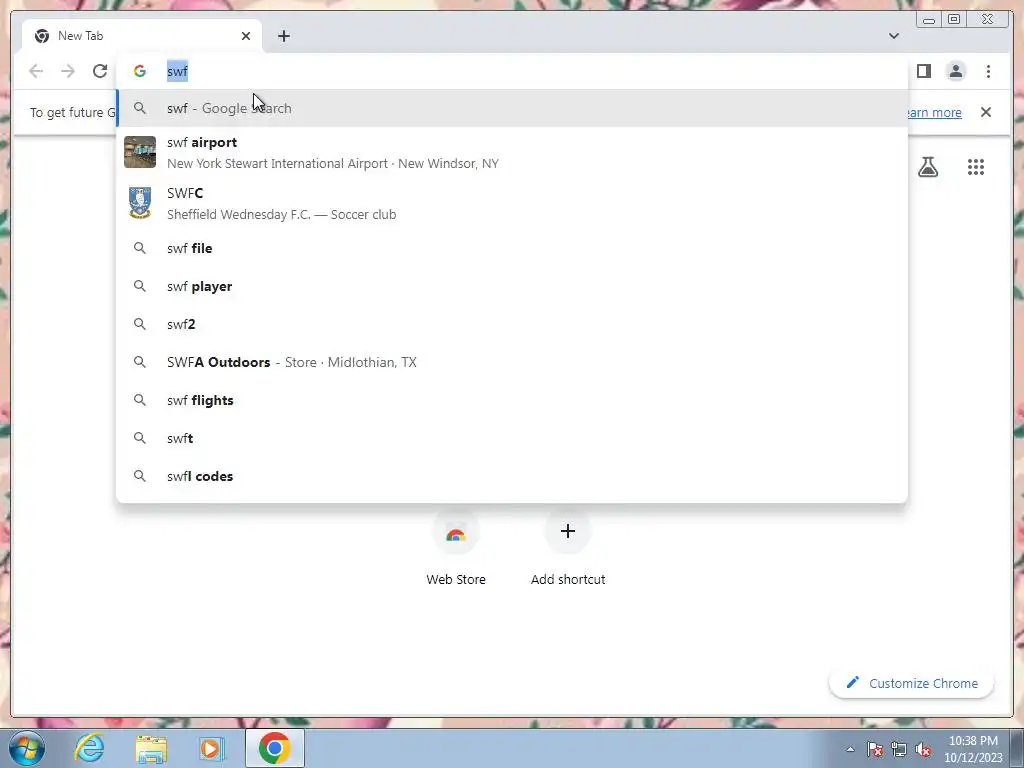Click the Google G icon in omnibox
The width and height of the screenshot is (1024, 768).
140,71
